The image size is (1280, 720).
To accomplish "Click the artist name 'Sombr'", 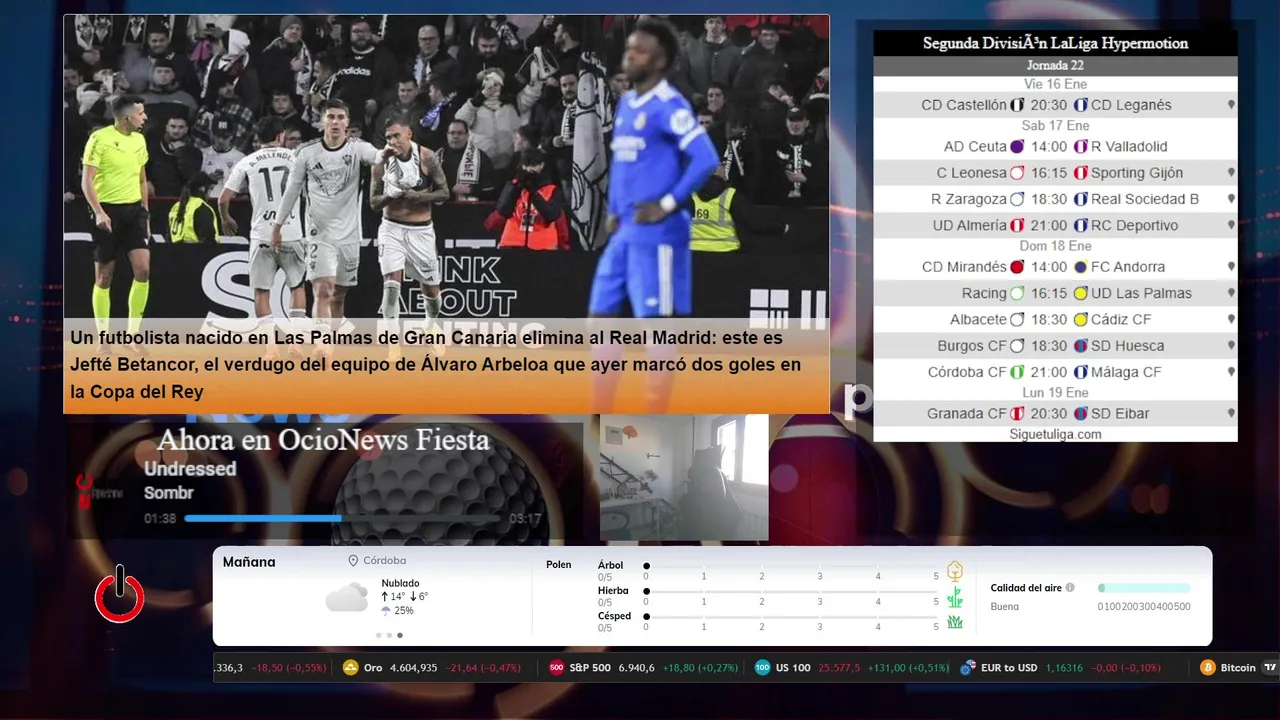I will [169, 493].
